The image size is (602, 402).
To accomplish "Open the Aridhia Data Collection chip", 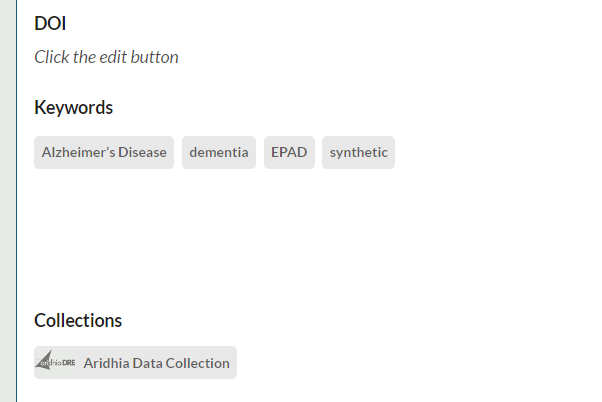I will (135, 363).
